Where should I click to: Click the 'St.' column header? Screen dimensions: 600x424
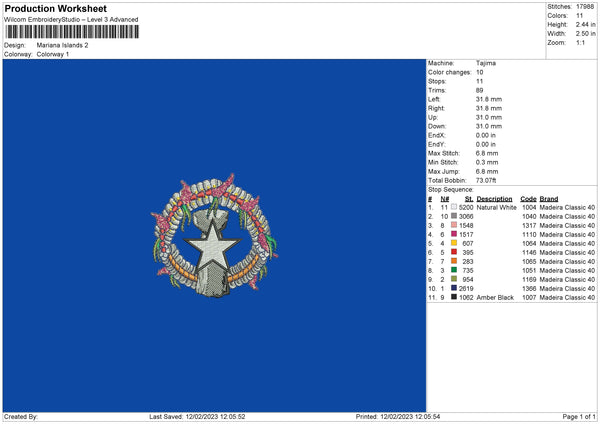(469, 199)
